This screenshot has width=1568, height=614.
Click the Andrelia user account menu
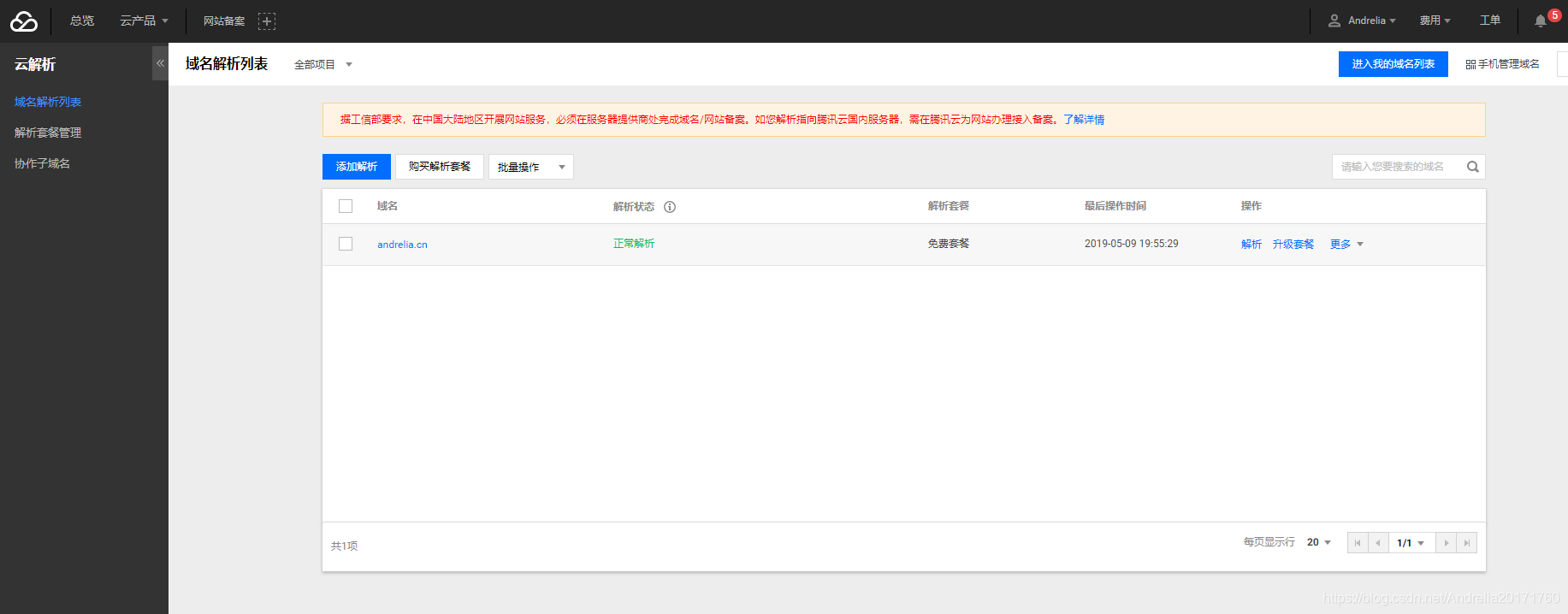[1362, 21]
